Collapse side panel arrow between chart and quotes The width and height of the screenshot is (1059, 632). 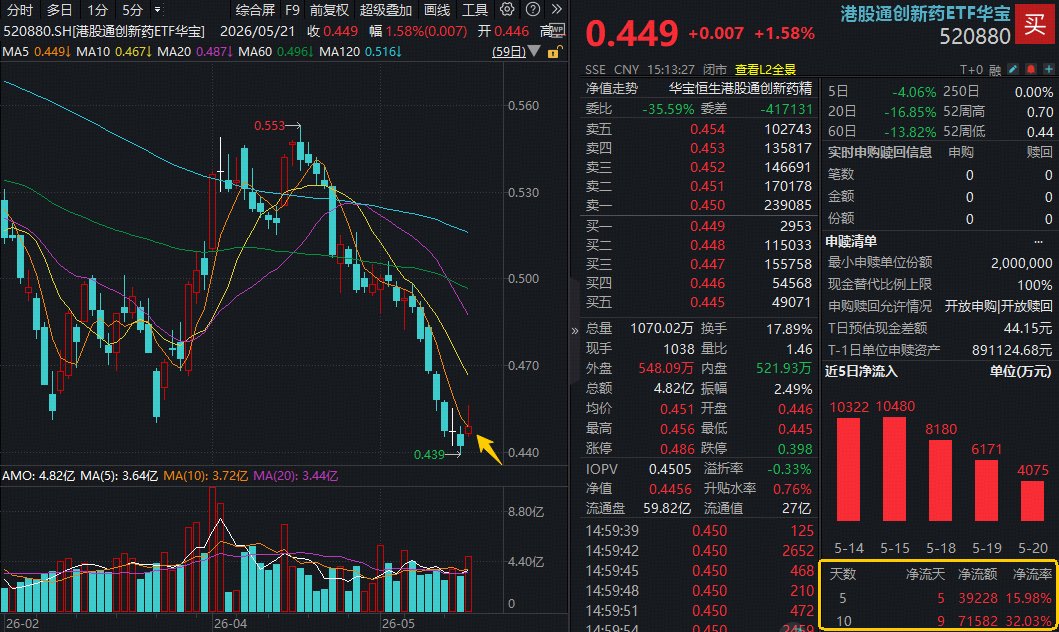click(x=575, y=330)
